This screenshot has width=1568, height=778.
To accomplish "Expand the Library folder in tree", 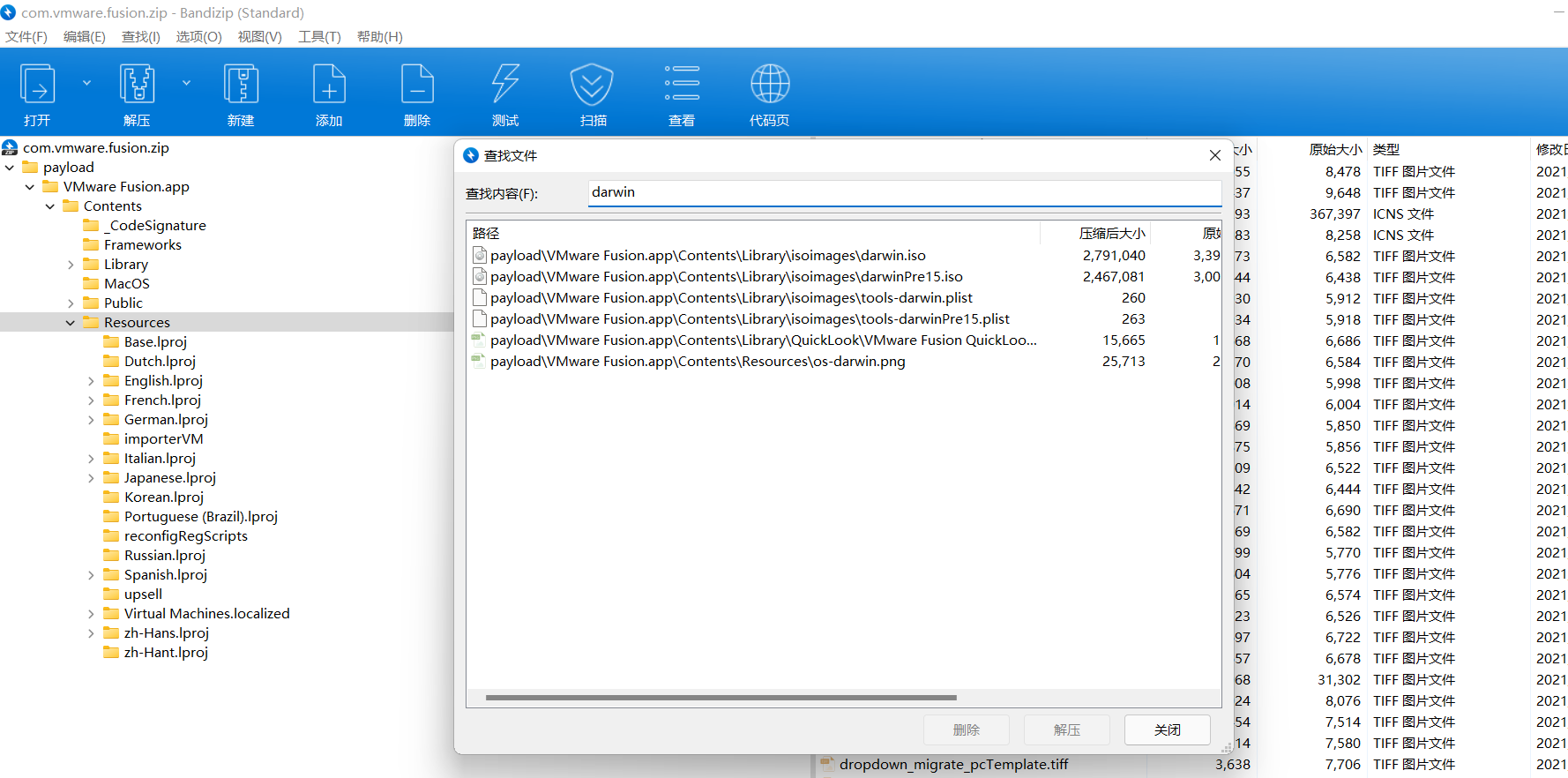I will [x=71, y=265].
